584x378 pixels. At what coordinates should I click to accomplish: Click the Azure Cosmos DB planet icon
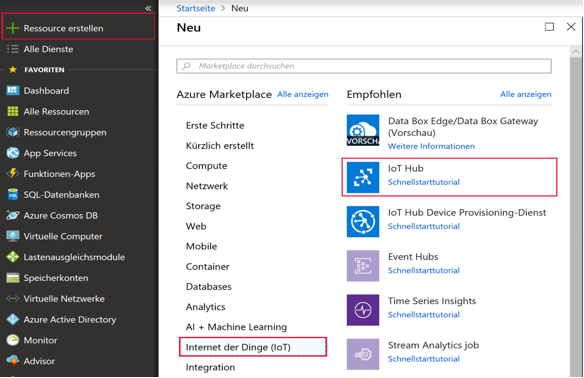pos(13,216)
